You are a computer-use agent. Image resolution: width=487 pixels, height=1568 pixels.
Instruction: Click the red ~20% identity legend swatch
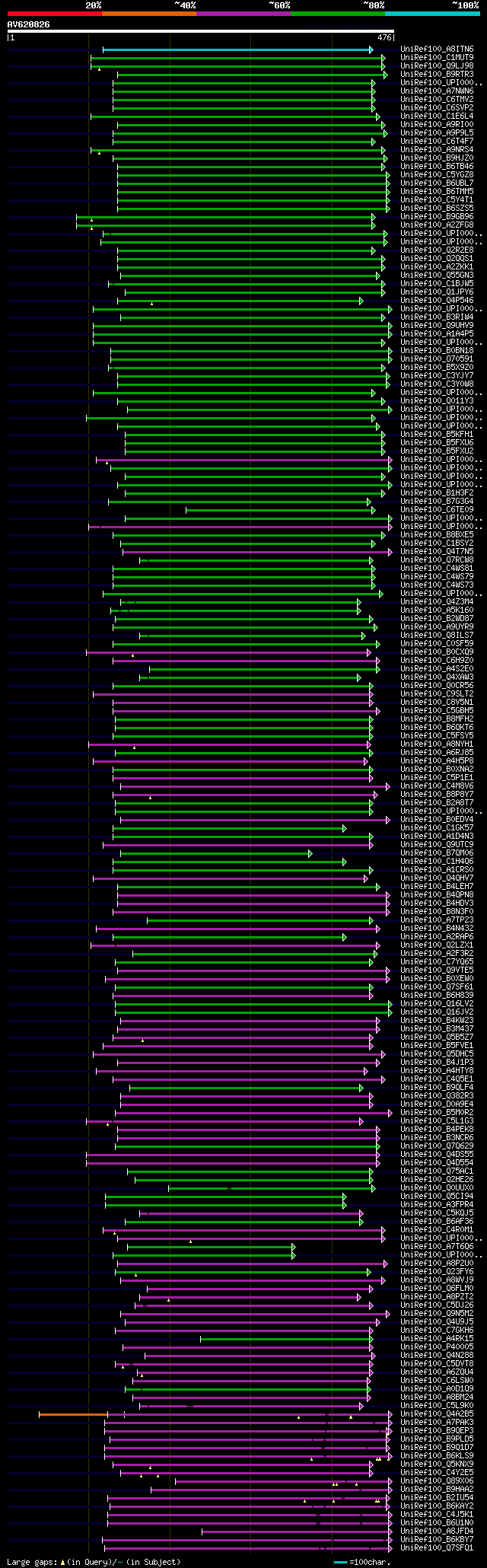(x=54, y=14)
